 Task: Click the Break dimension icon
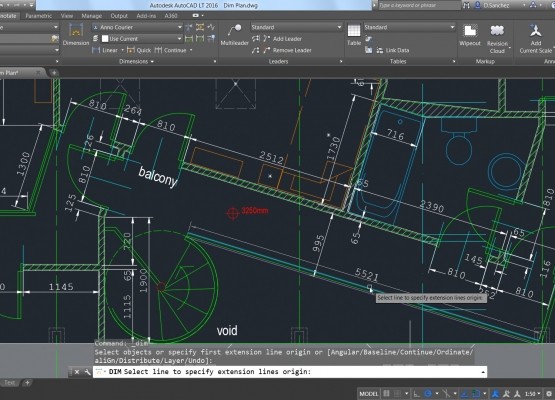[189, 27]
